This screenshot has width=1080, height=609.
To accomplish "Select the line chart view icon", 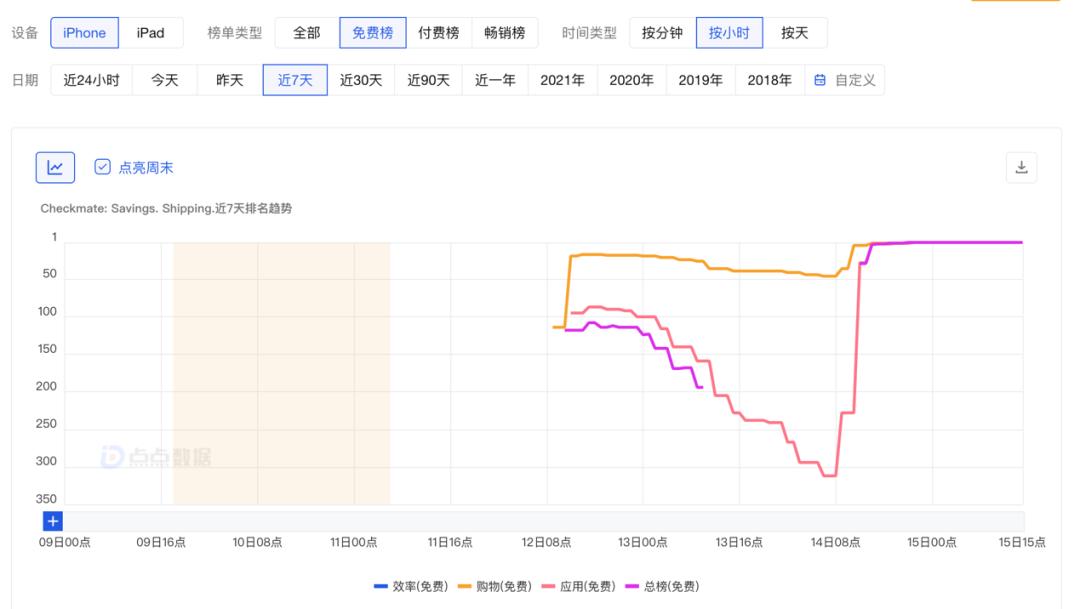I will click(55, 167).
